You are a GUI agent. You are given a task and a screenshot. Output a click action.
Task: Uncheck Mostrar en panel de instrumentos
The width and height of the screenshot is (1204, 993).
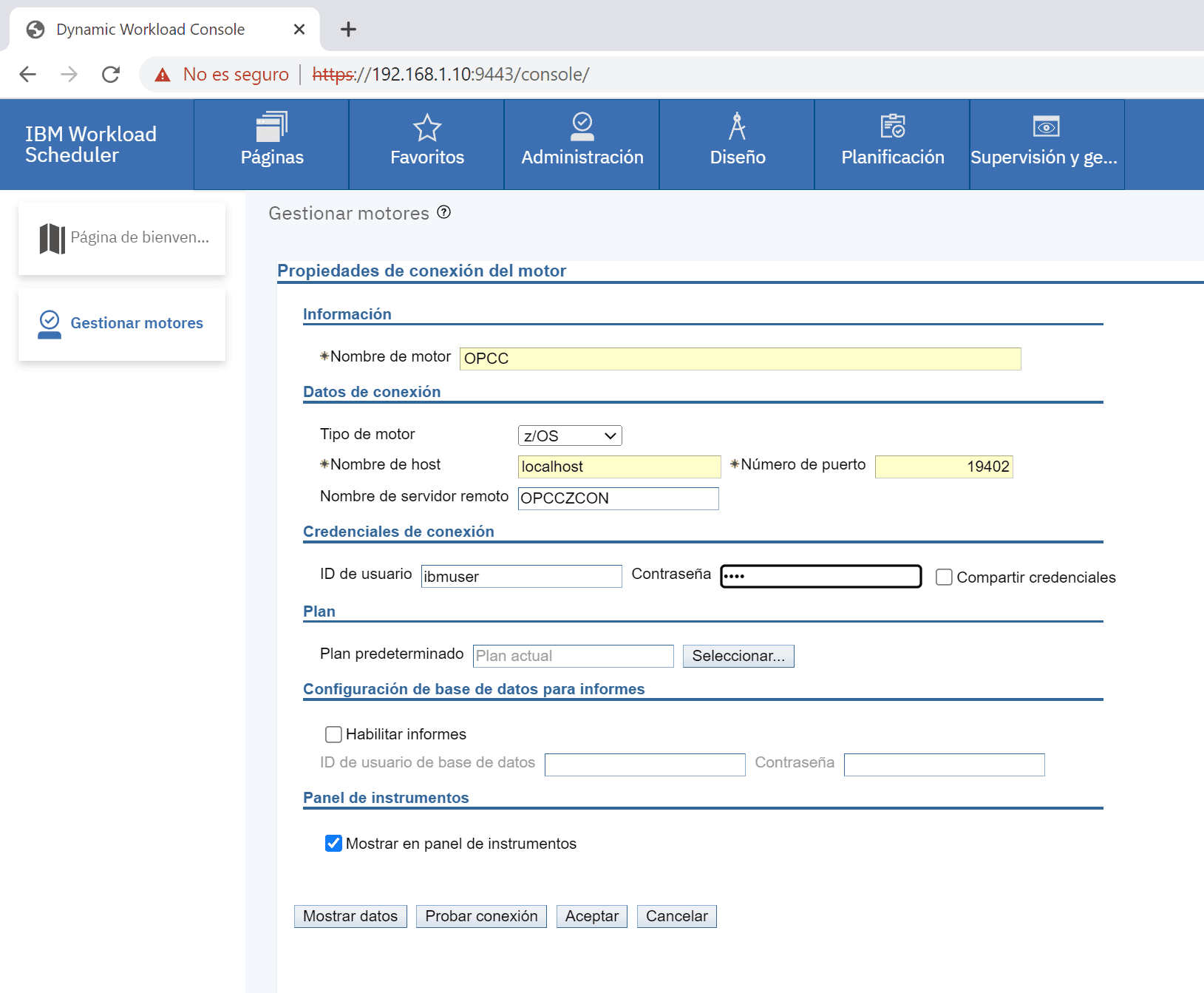tap(333, 843)
